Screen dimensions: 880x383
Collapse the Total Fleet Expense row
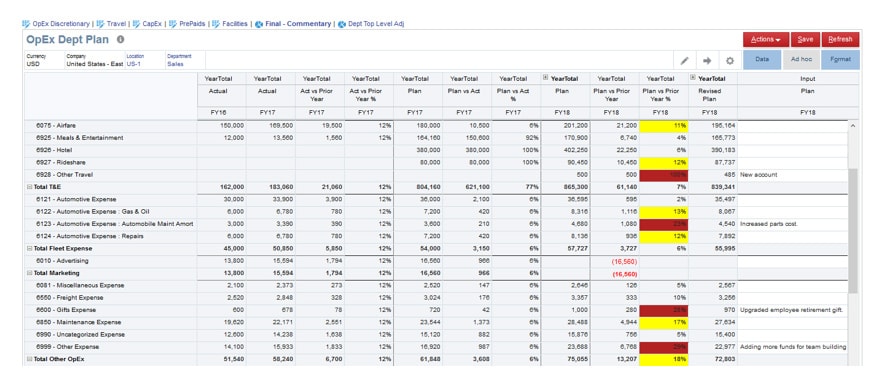point(30,248)
